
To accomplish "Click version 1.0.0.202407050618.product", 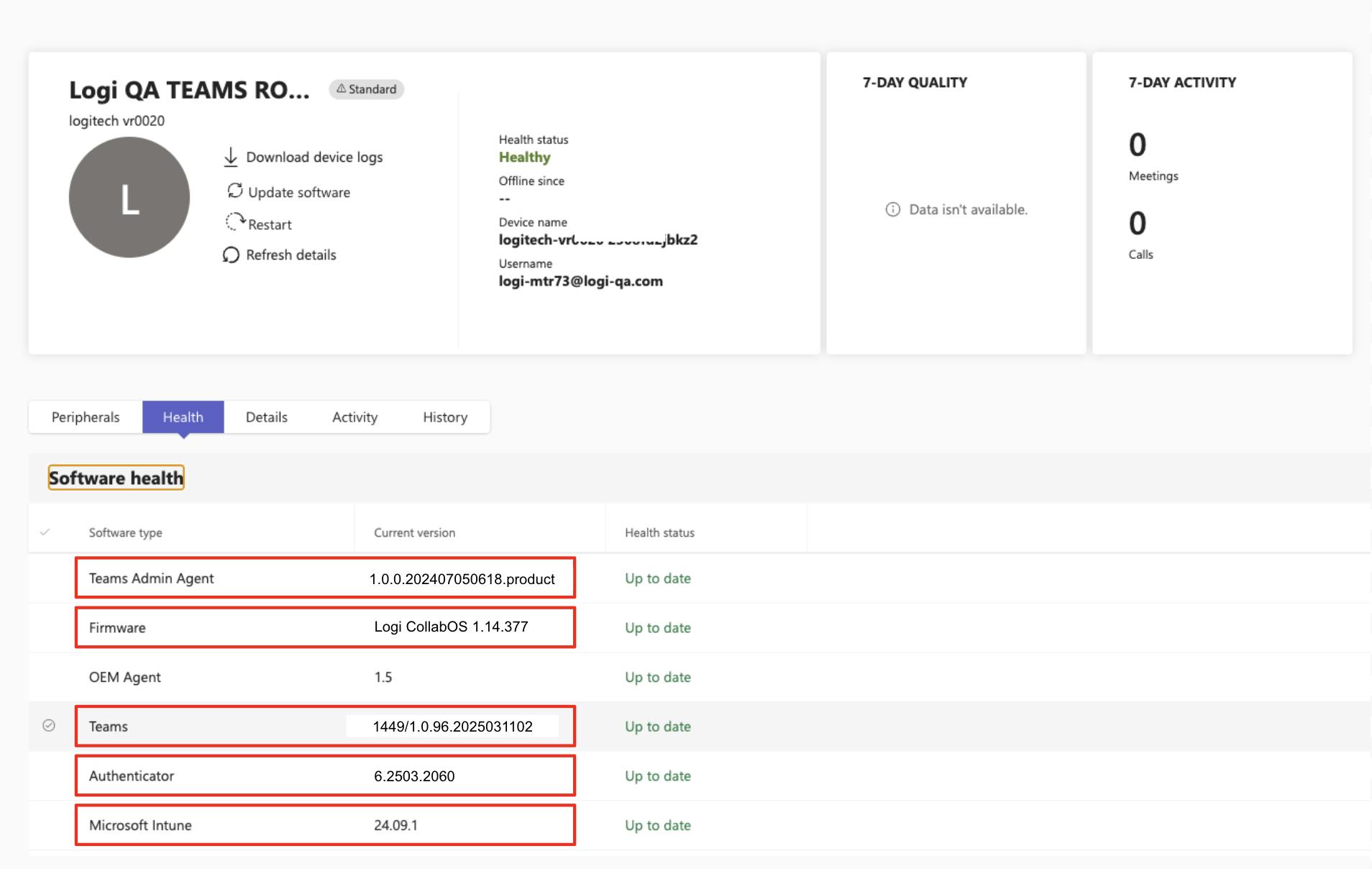I will [462, 579].
